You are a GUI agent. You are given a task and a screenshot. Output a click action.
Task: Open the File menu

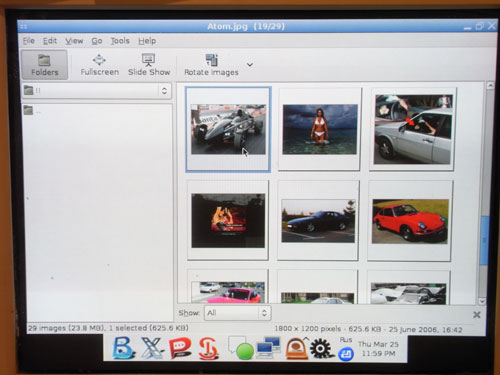(x=29, y=41)
